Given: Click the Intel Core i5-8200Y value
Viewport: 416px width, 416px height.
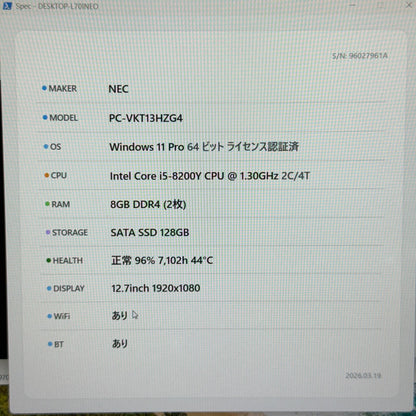Looking at the screenshot, I should [x=210, y=176].
